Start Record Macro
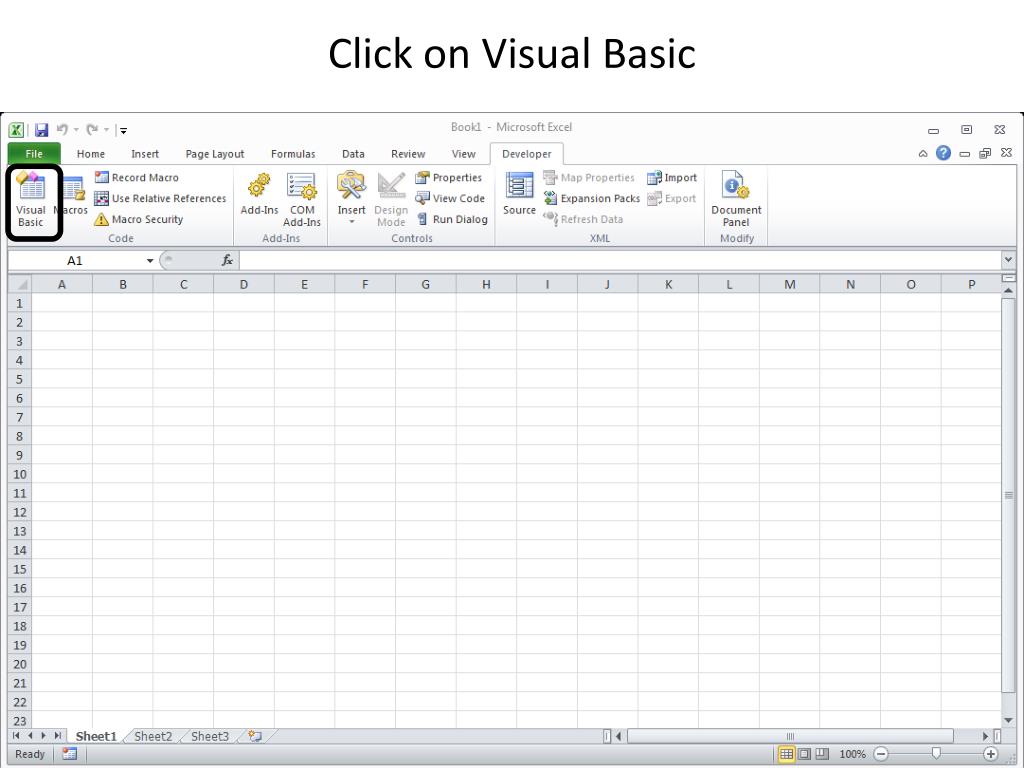The width and height of the screenshot is (1024, 768). tap(136, 178)
